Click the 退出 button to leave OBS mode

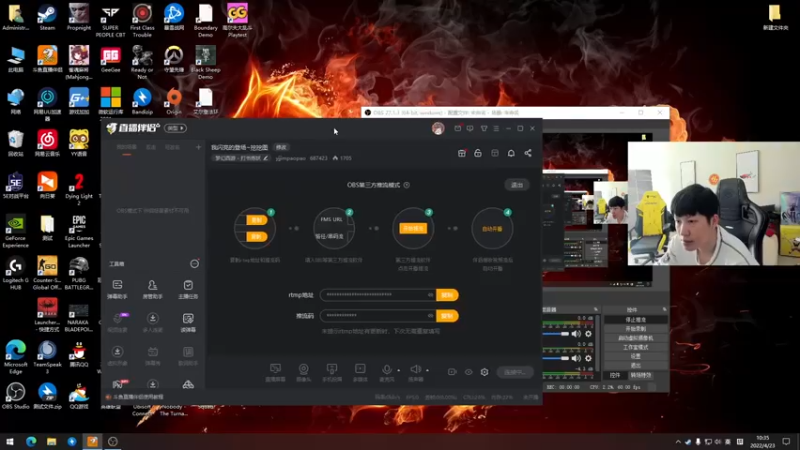coord(517,185)
